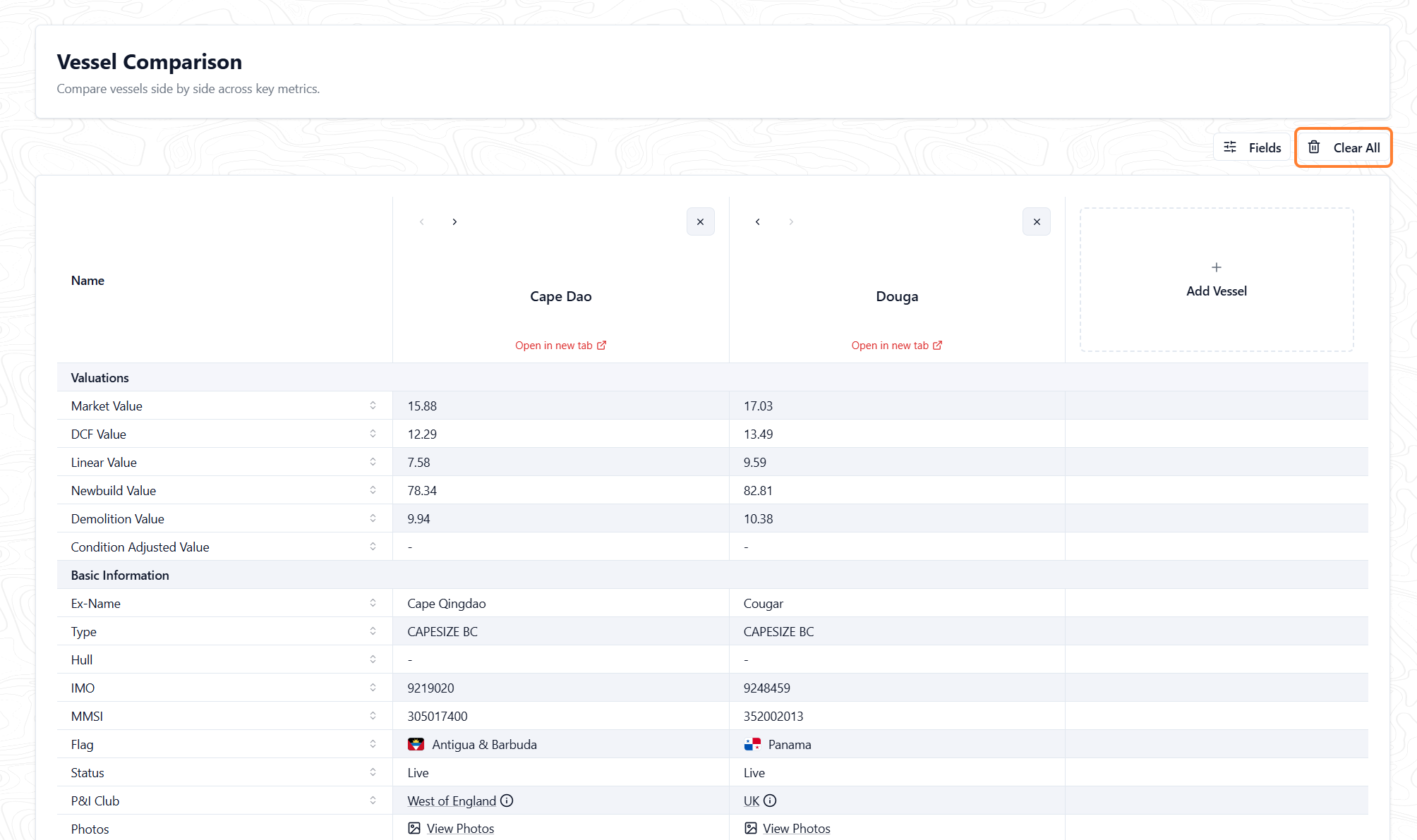
Task: Open West of England P&I Club link
Action: (452, 801)
